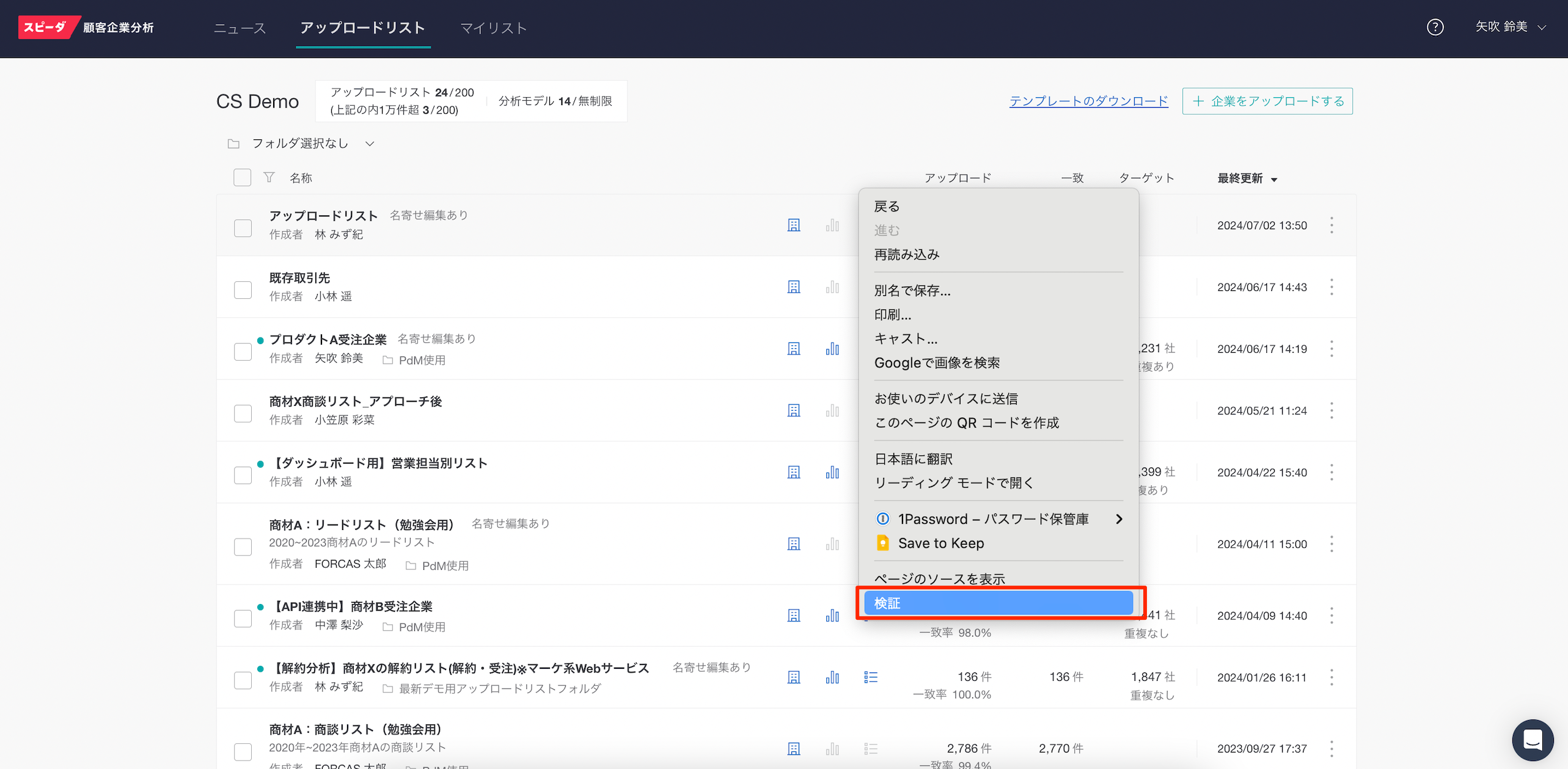The image size is (1568, 769).
Task: Click the filter funnel icon beside 名称
Action: 269,178
